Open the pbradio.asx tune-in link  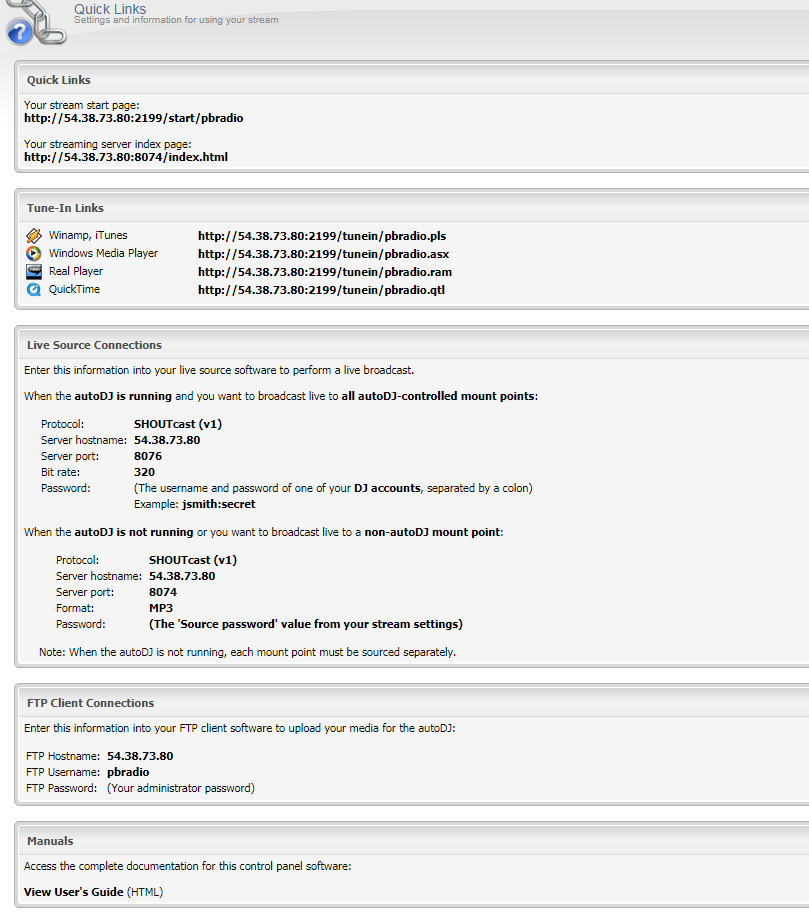323,254
